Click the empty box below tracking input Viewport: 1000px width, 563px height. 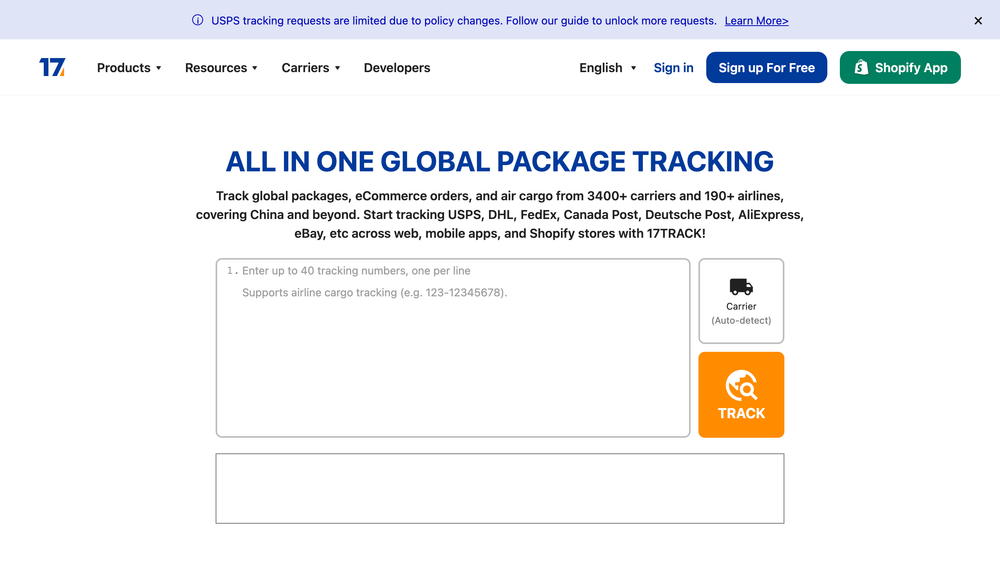[x=499, y=488]
